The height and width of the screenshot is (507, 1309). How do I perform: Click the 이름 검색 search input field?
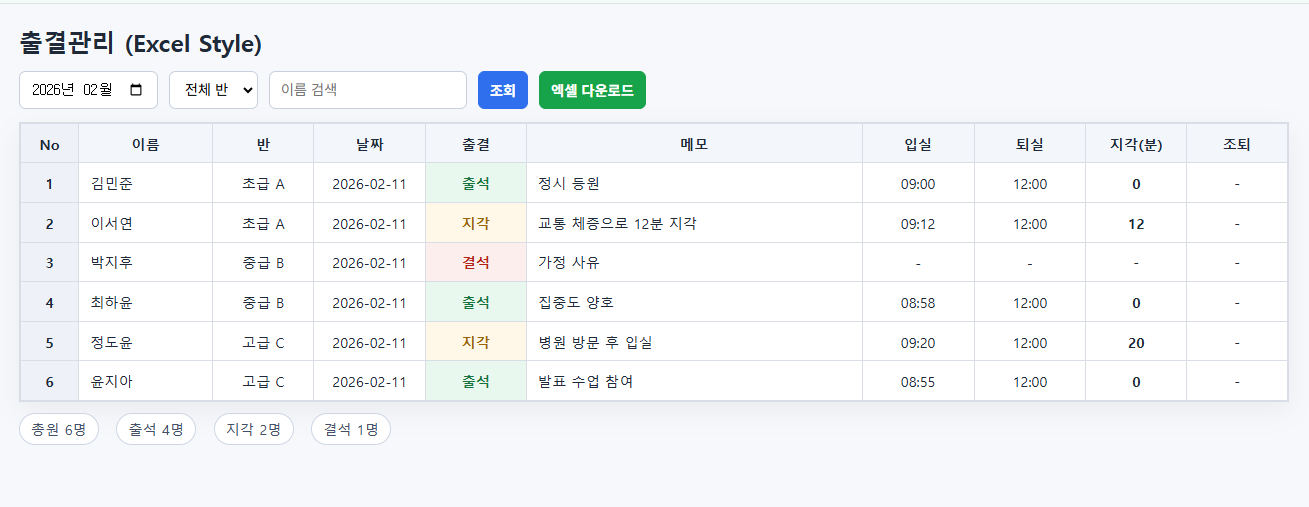click(367, 90)
